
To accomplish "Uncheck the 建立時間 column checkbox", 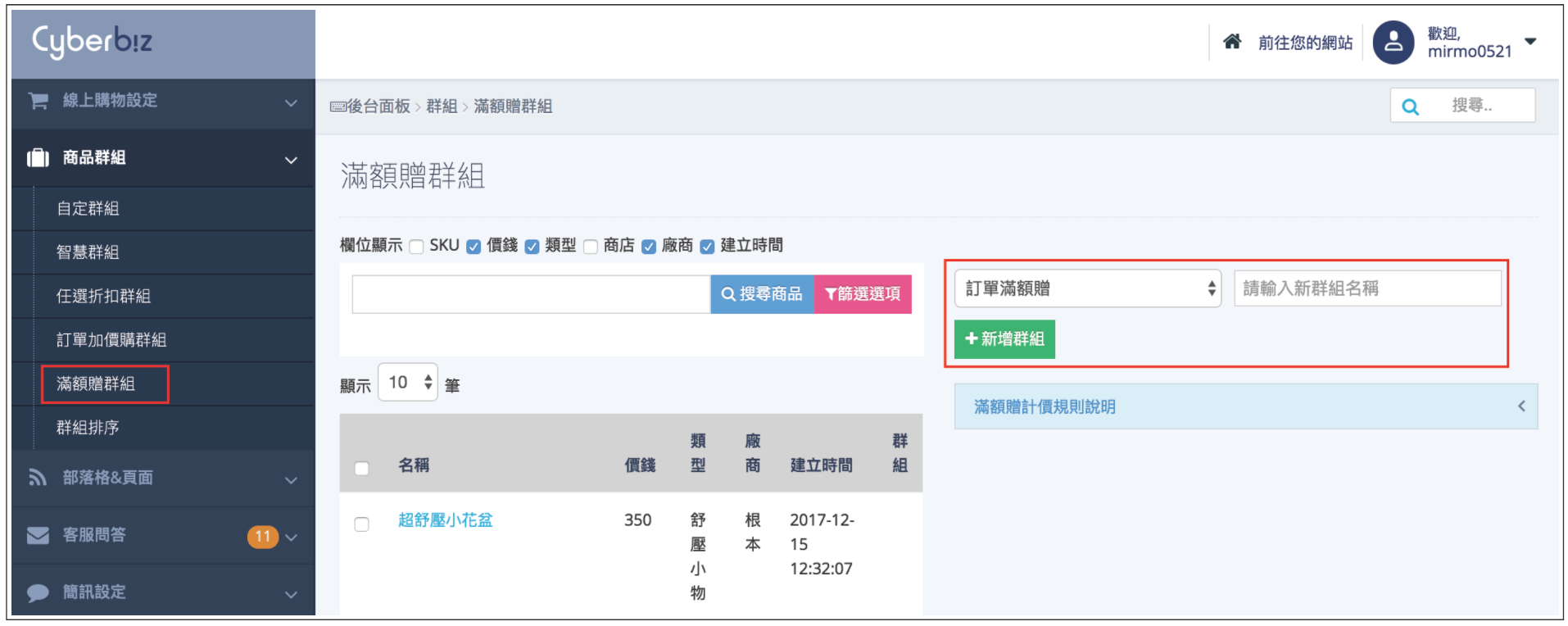I will tap(707, 247).
